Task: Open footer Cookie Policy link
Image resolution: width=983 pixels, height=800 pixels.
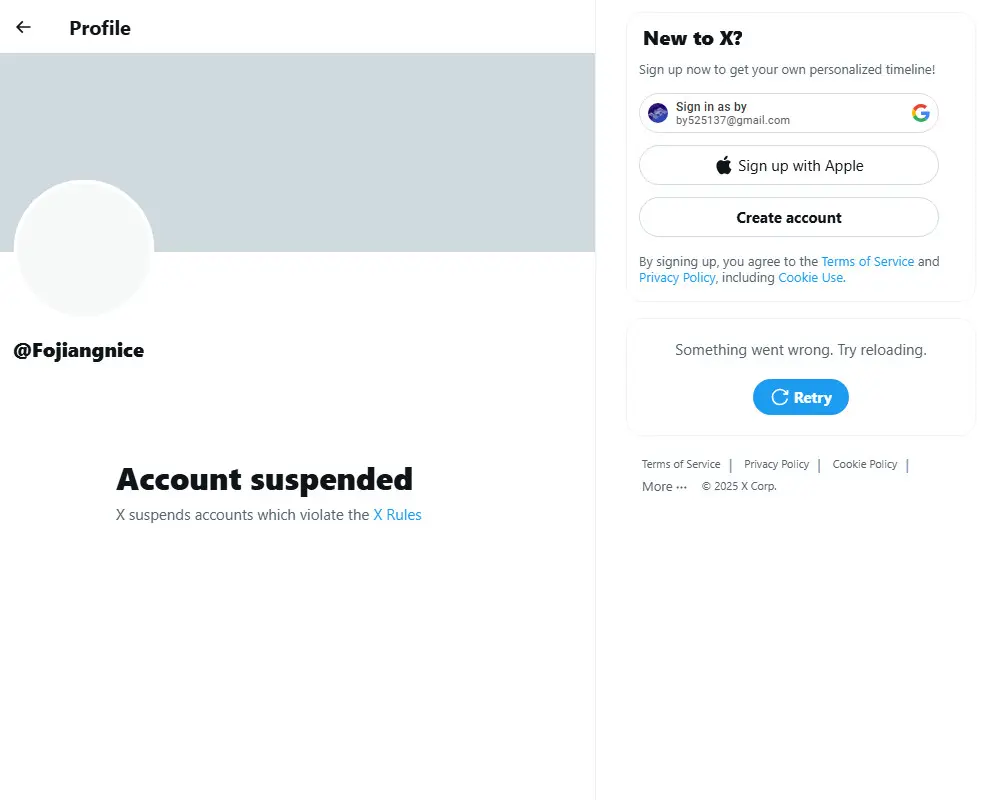Action: tap(865, 464)
